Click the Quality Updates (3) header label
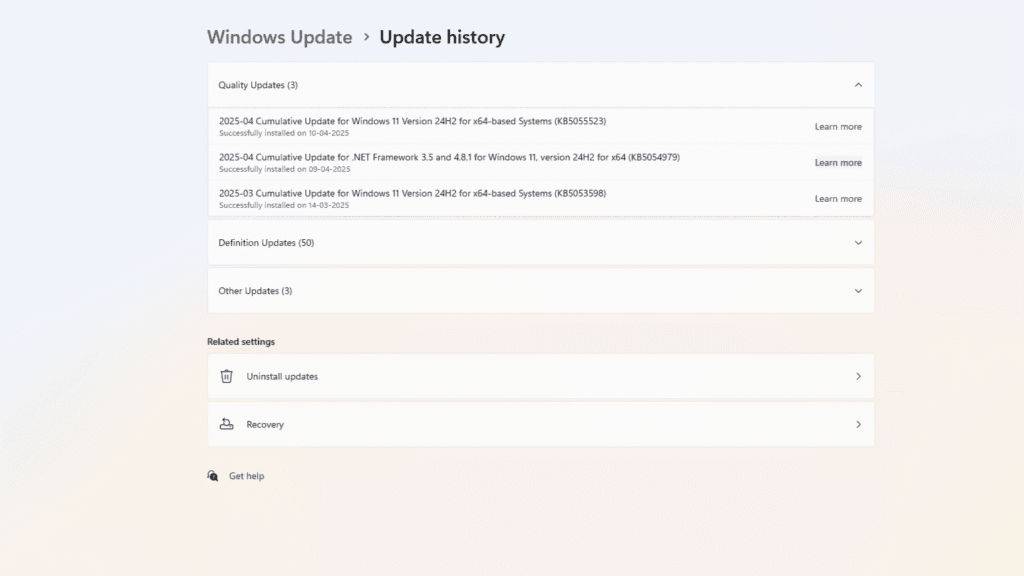Image resolution: width=1024 pixels, height=576 pixels. click(258, 85)
